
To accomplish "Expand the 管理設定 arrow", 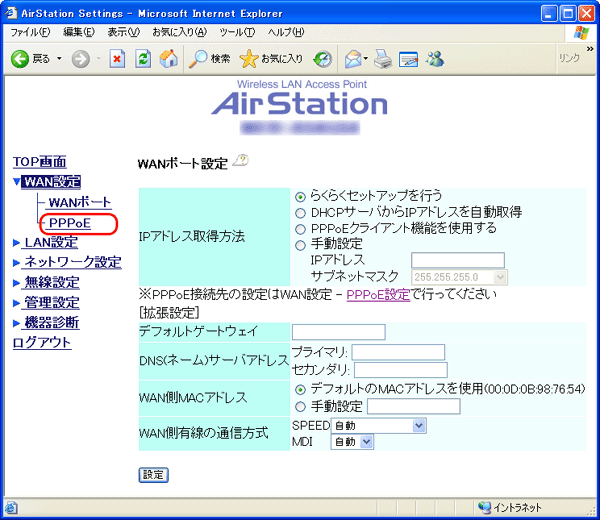I will pos(16,303).
